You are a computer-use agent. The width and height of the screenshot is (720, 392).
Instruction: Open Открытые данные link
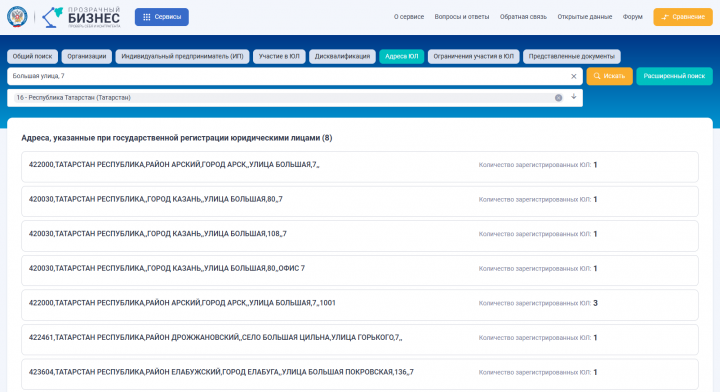[x=585, y=17]
